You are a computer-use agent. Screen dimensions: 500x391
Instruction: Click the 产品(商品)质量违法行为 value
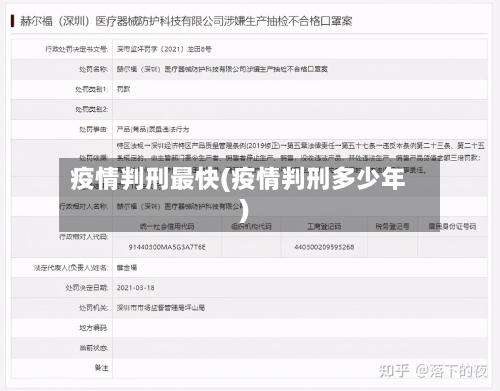[153, 129]
